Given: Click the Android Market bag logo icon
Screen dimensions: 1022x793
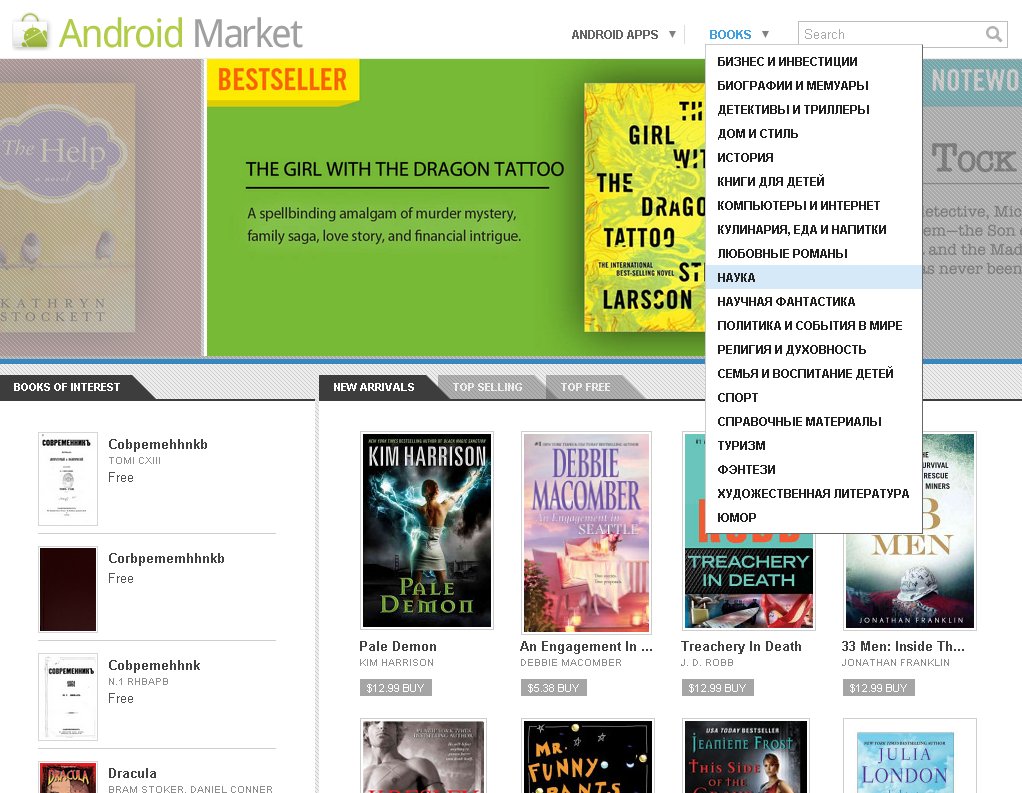Looking at the screenshot, I should [33, 32].
